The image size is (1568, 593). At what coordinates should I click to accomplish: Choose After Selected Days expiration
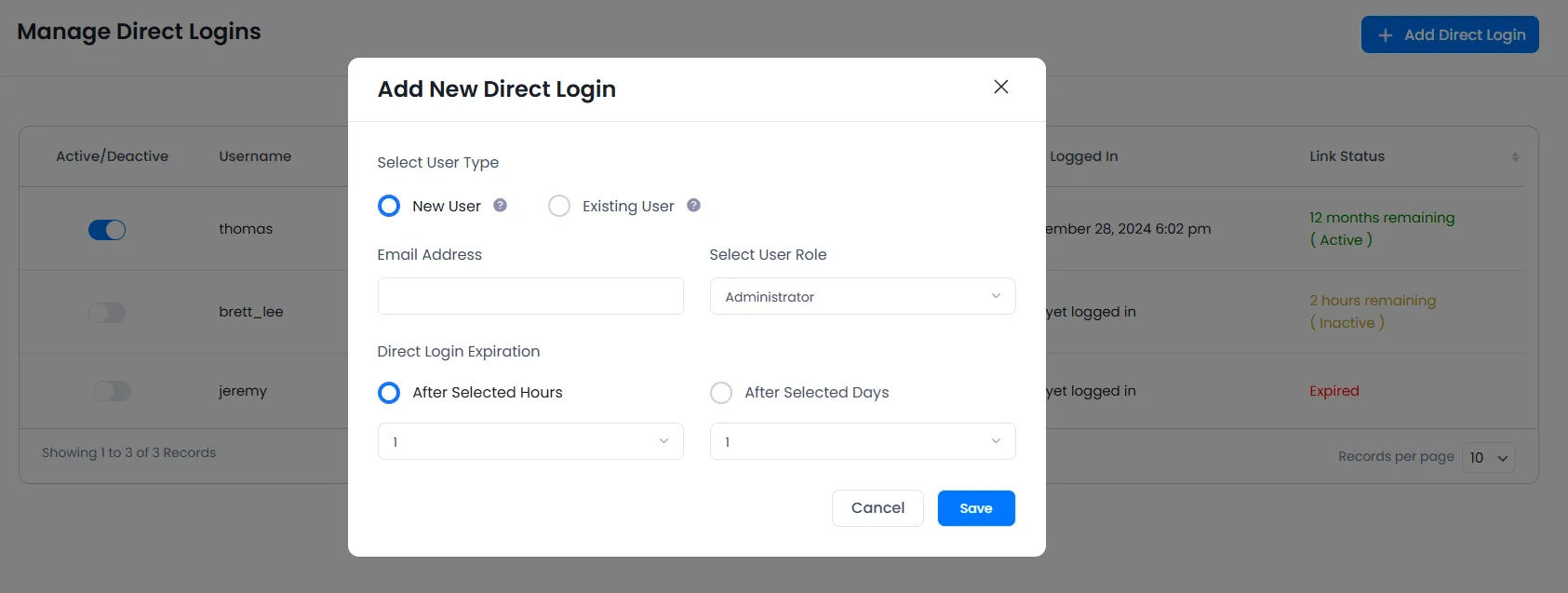pyautogui.click(x=721, y=393)
